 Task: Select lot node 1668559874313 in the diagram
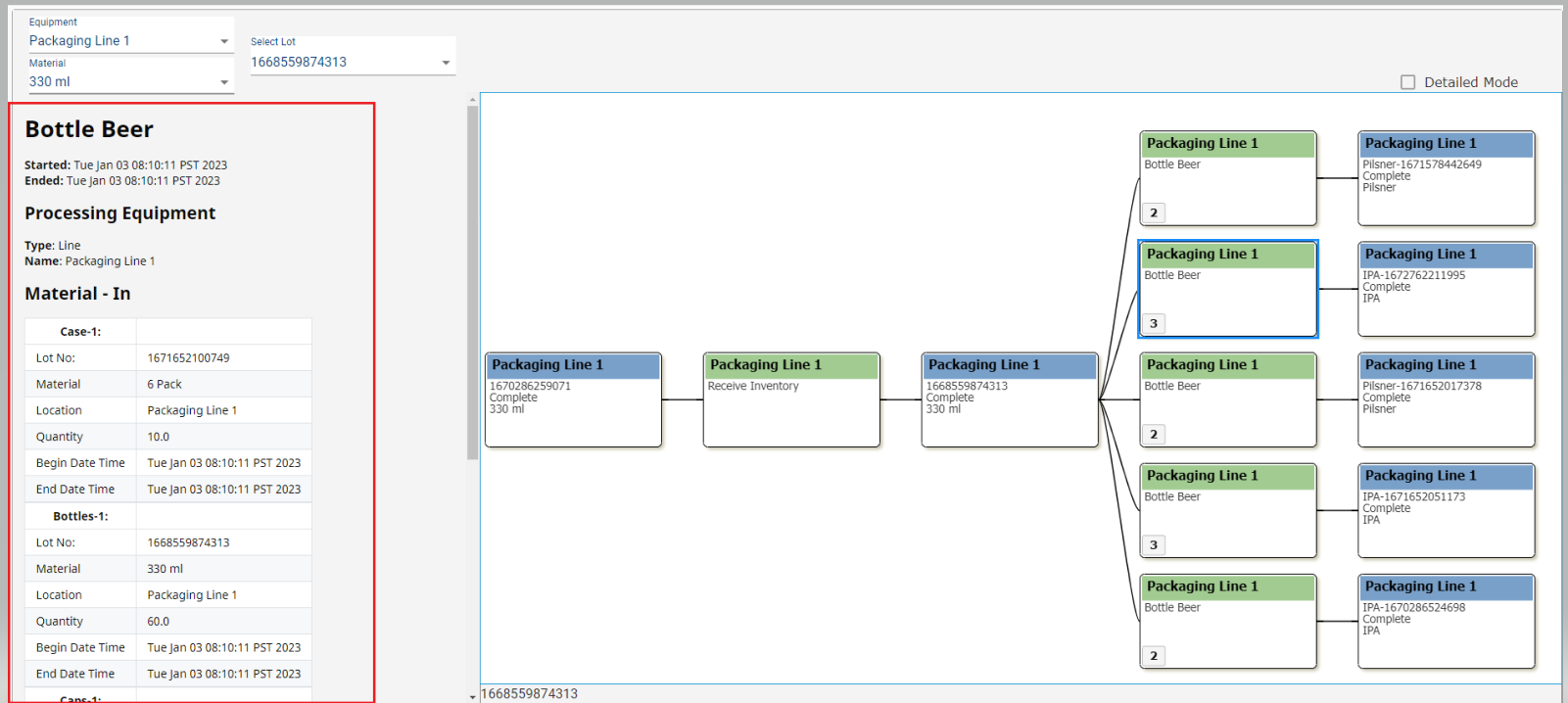[1010, 399]
